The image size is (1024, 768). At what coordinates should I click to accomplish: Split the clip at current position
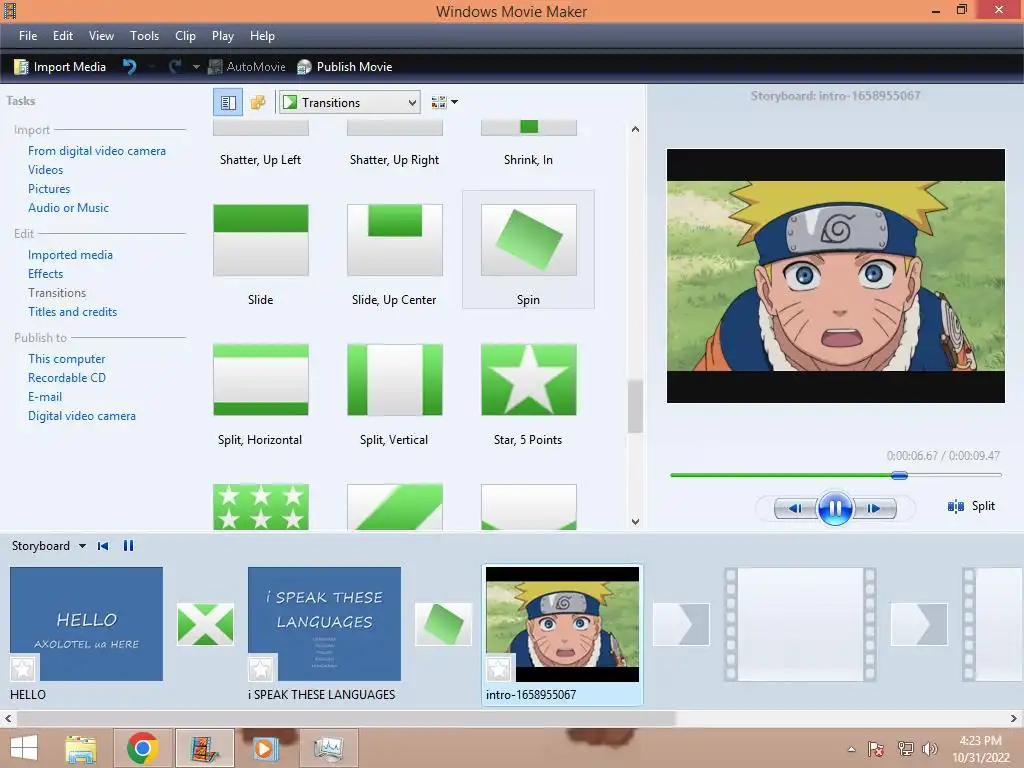pyautogui.click(x=971, y=506)
